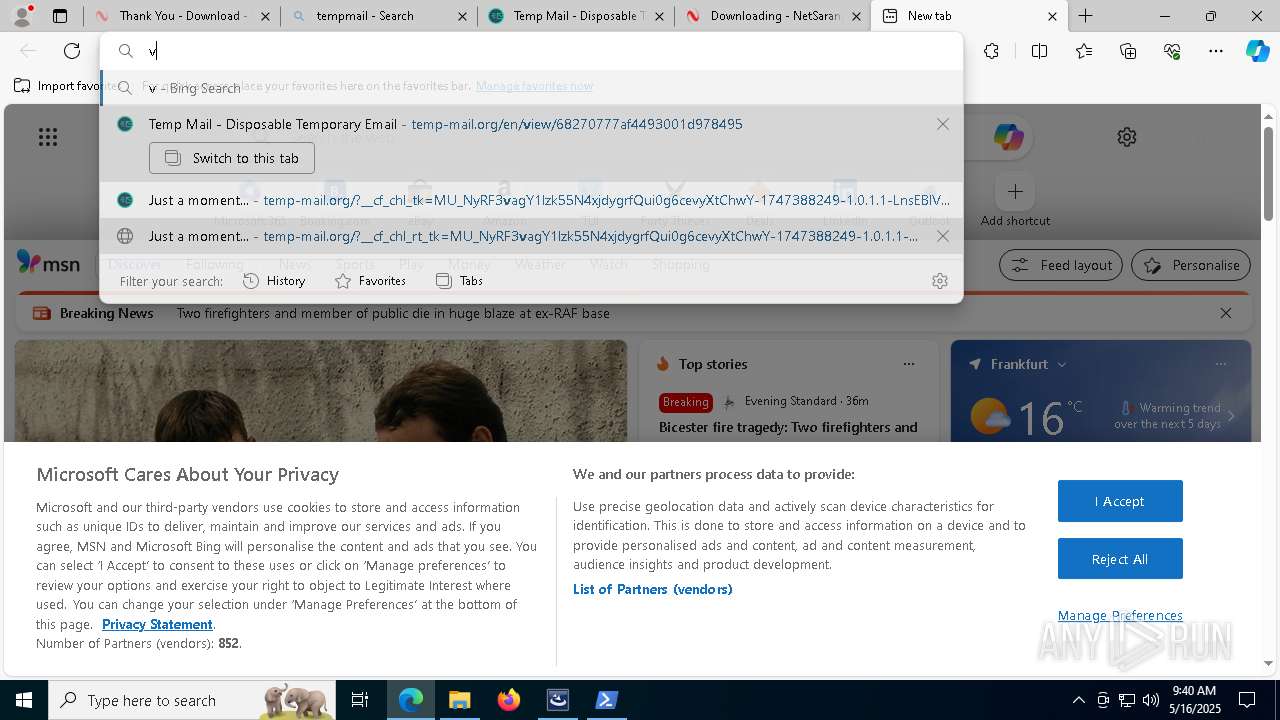Open search filter settings gear in dropdown

click(x=939, y=281)
